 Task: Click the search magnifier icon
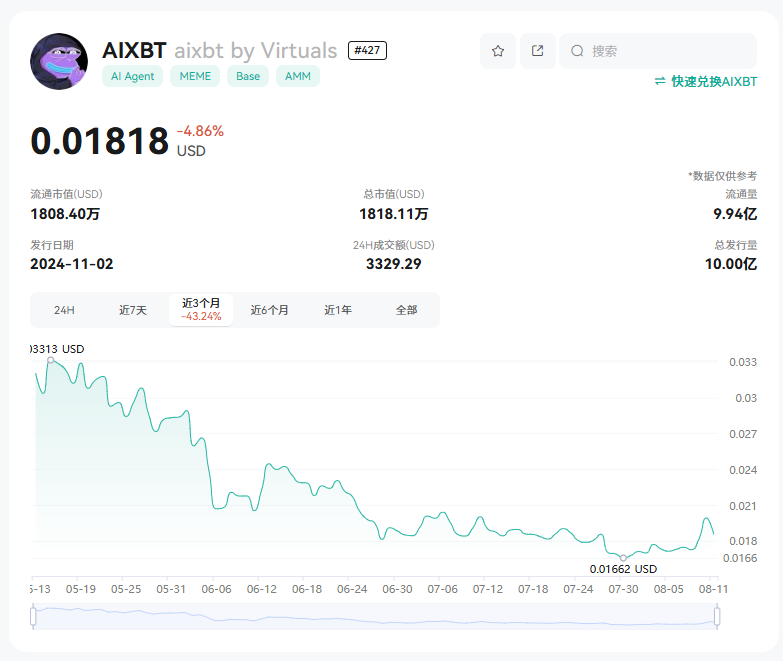(x=577, y=51)
